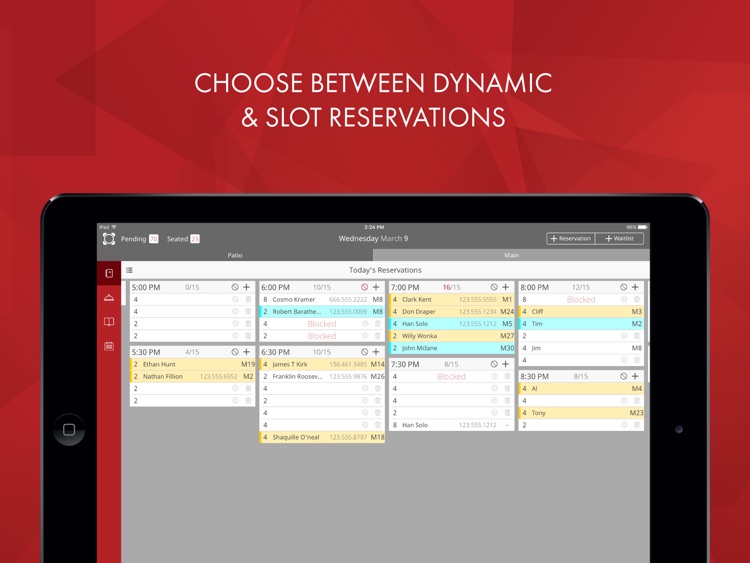Select James T Kirk reservation
The height and width of the screenshot is (563, 750).
322,364
